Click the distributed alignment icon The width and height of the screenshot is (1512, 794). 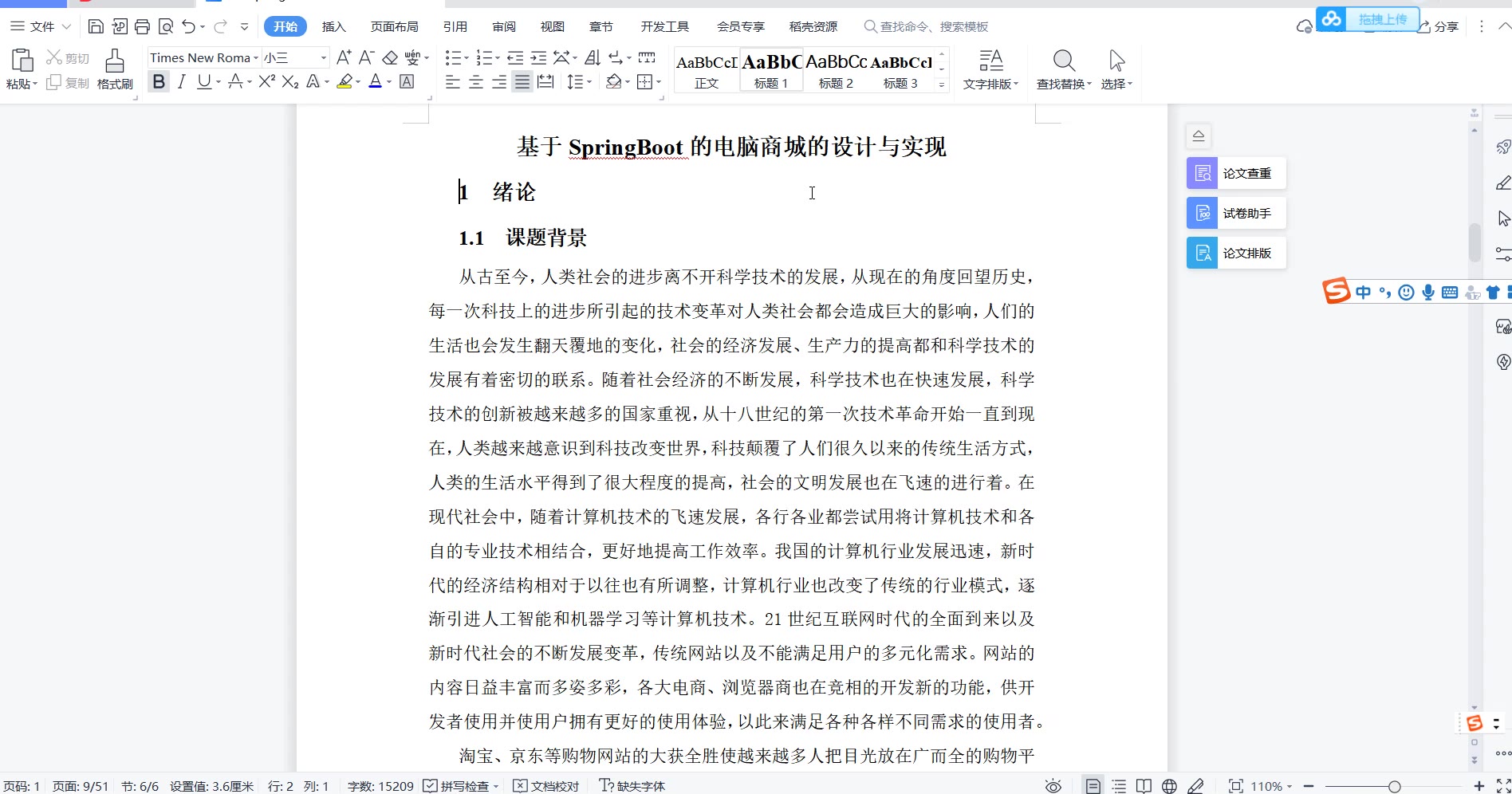545,81
